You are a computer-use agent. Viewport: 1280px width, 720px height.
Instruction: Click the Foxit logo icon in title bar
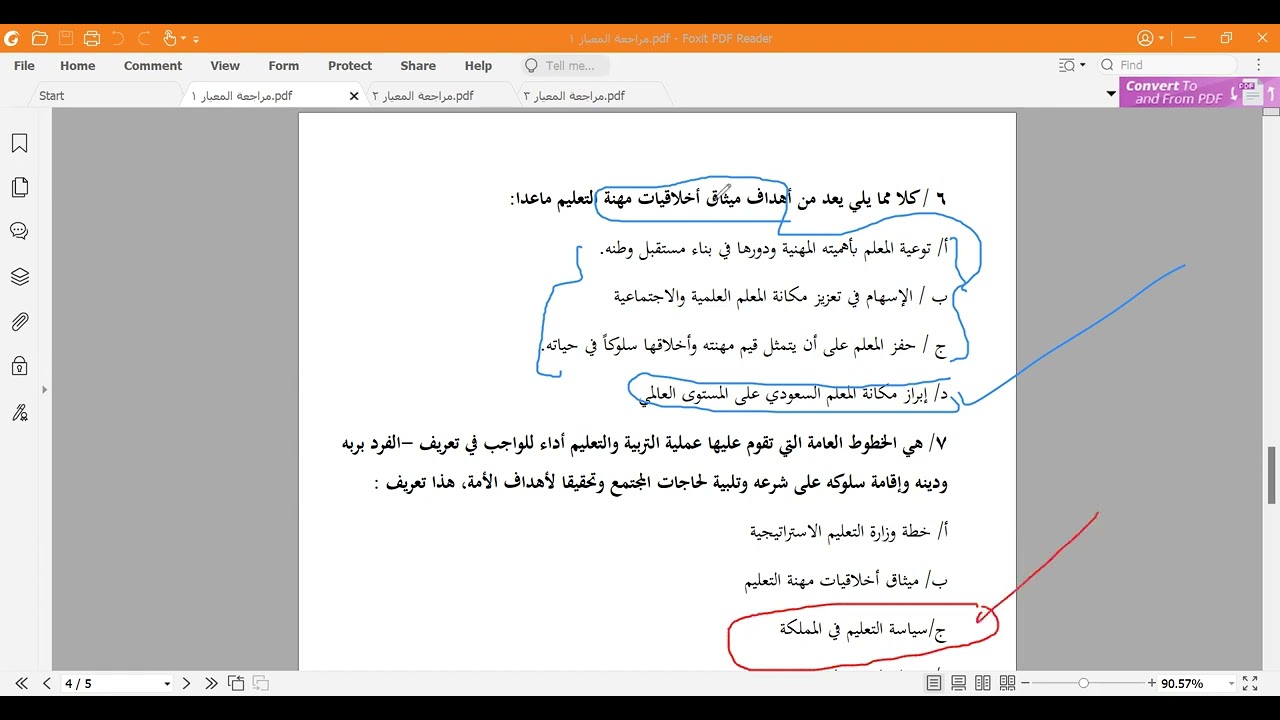point(12,38)
